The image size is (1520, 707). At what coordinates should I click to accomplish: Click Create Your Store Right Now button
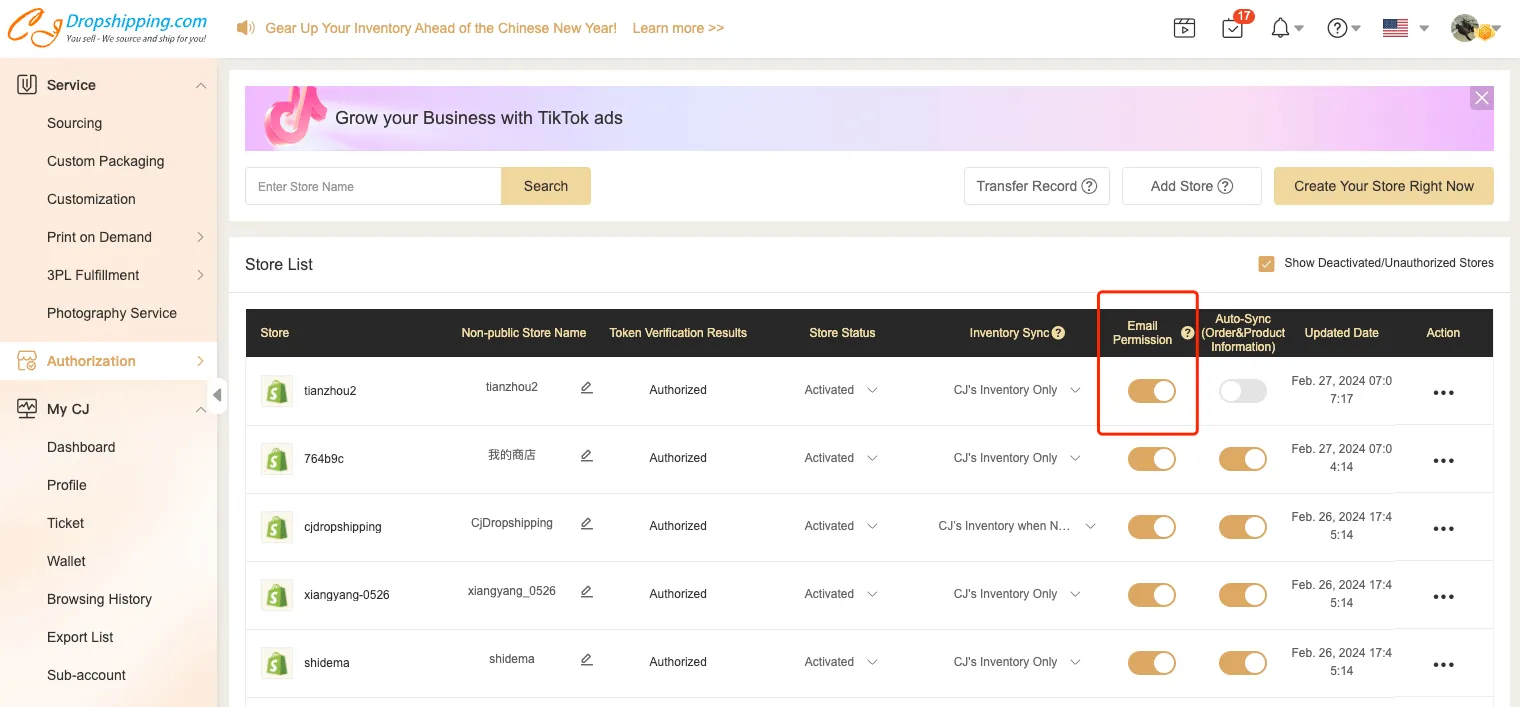point(1383,186)
